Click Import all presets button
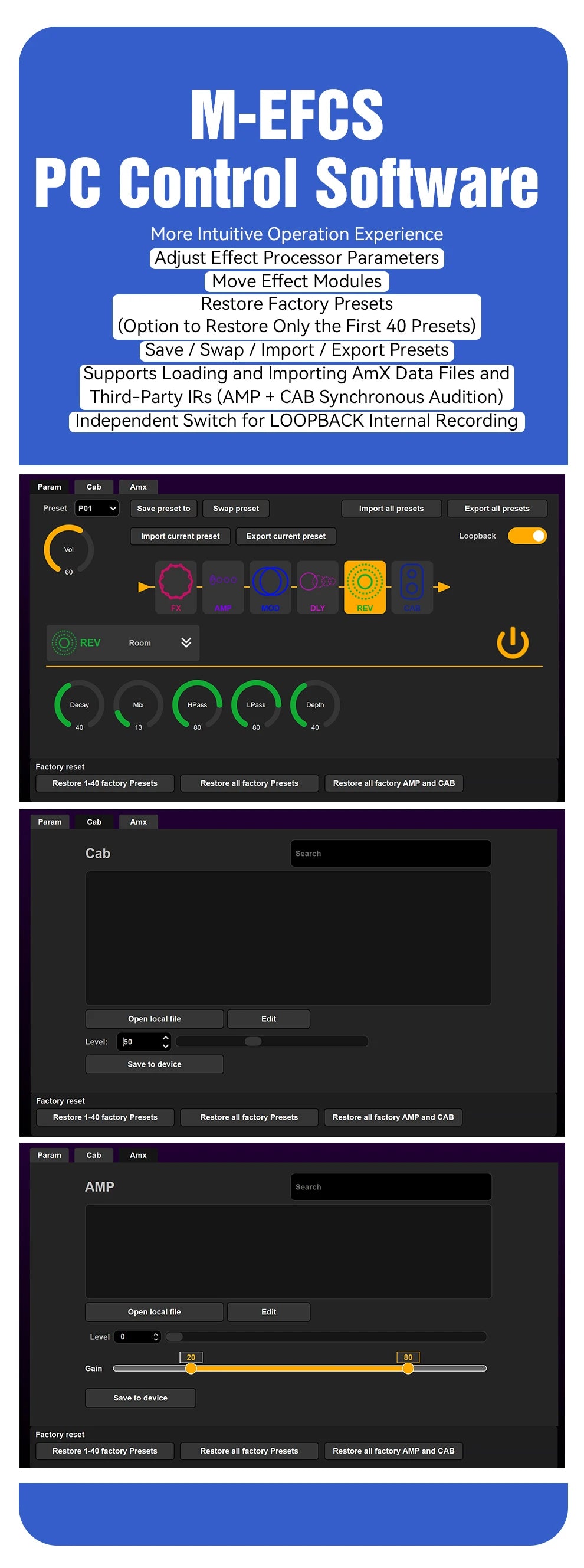Viewport: 584px width, 1568px height. (x=391, y=509)
